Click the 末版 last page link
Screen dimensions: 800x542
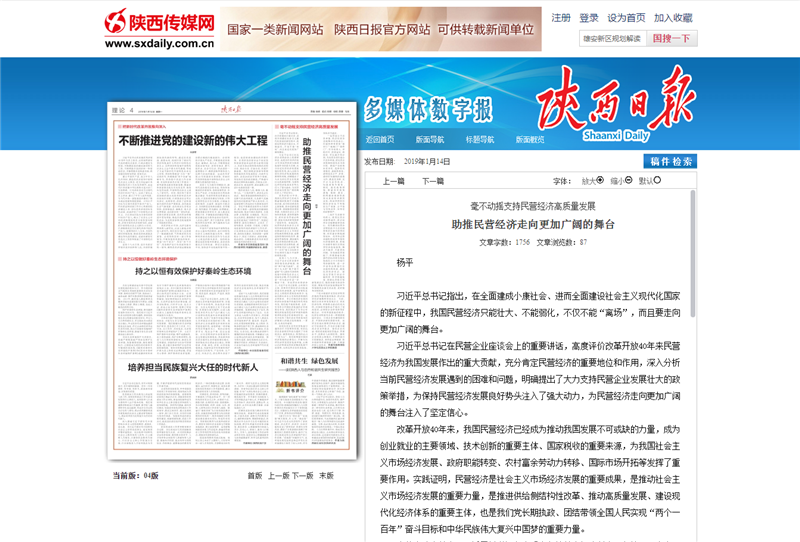pyautogui.click(x=326, y=476)
